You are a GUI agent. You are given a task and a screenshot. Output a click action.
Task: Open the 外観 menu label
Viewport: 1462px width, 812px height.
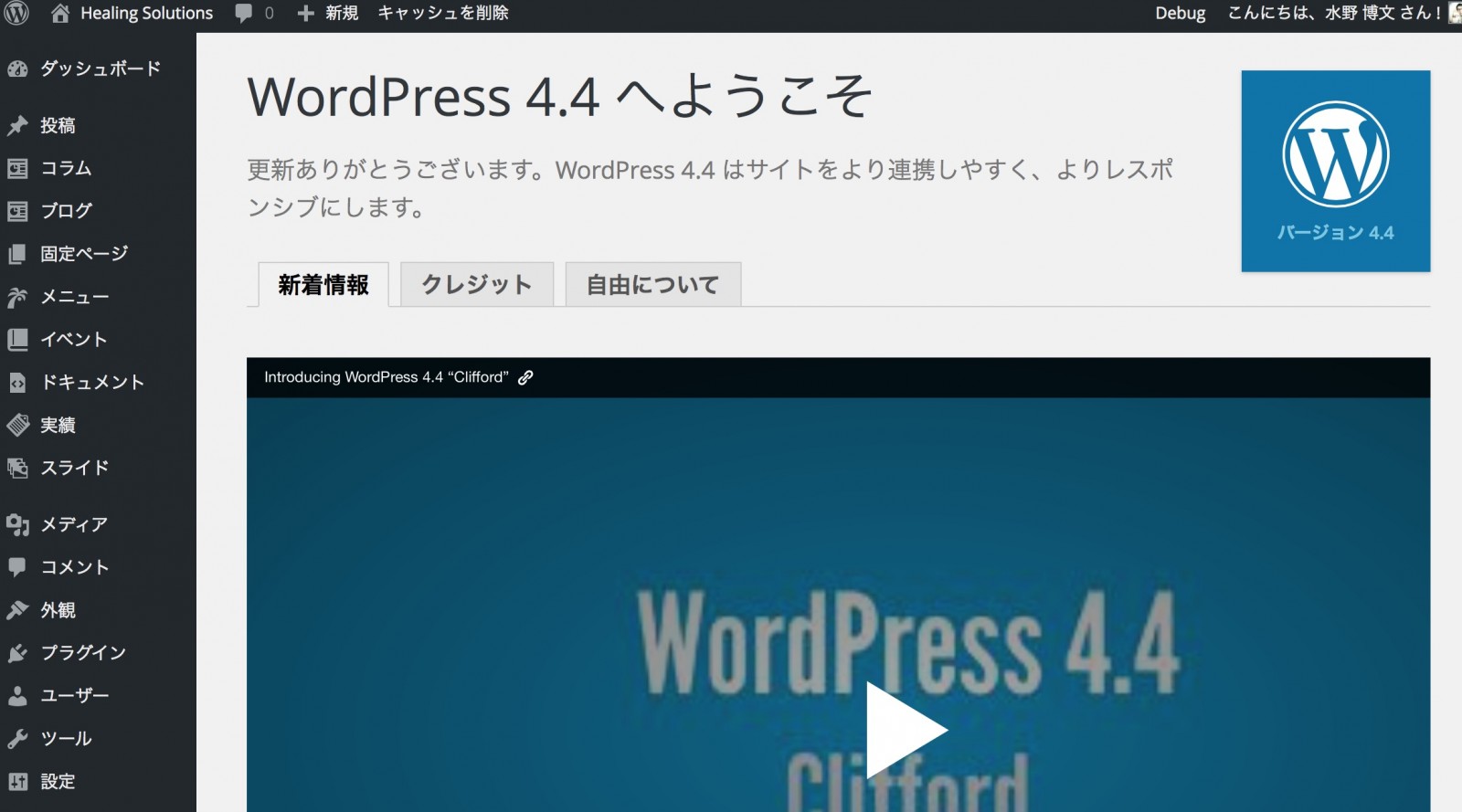pos(58,610)
